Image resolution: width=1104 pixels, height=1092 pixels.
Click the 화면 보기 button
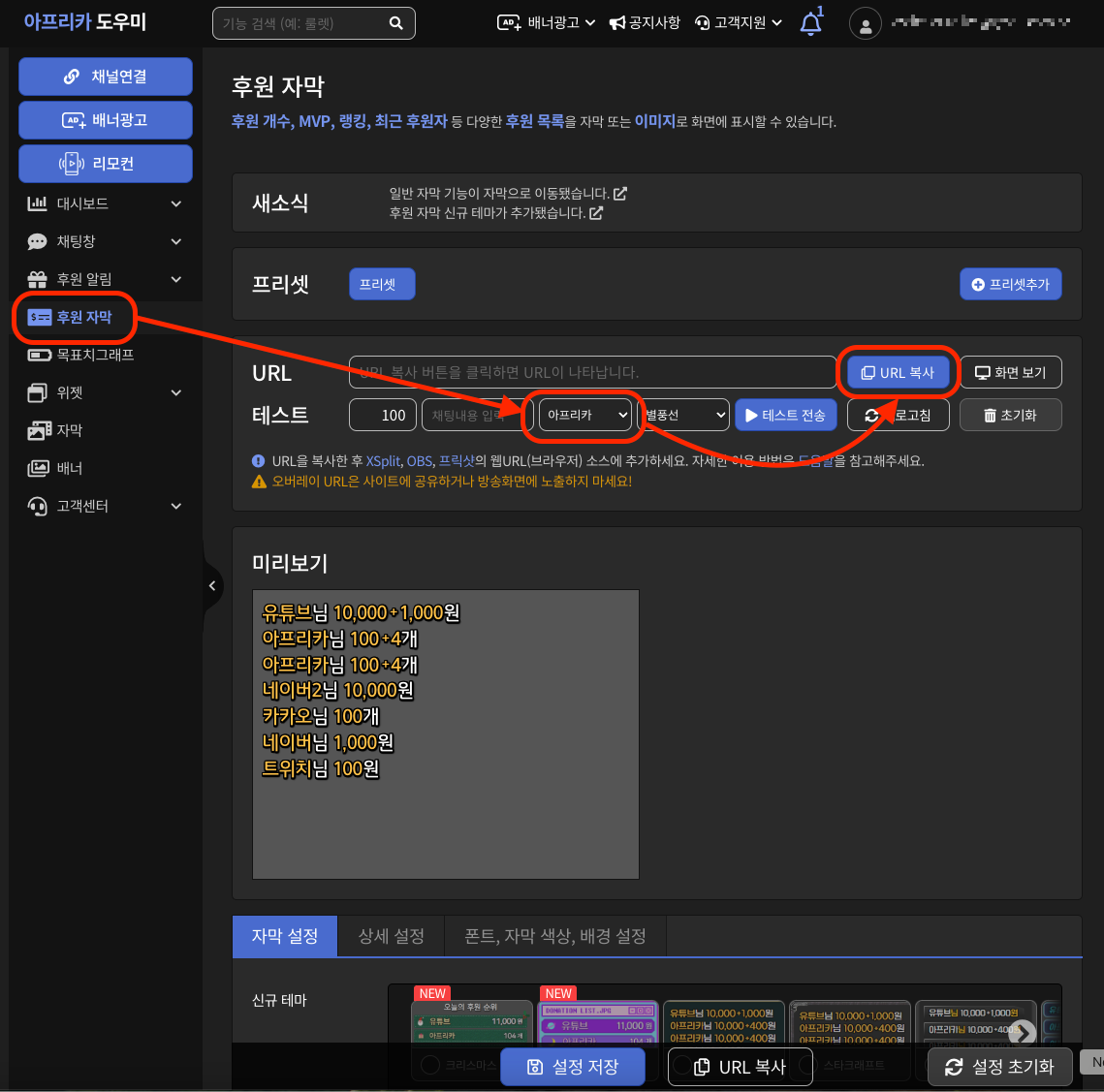pyautogui.click(x=1010, y=372)
